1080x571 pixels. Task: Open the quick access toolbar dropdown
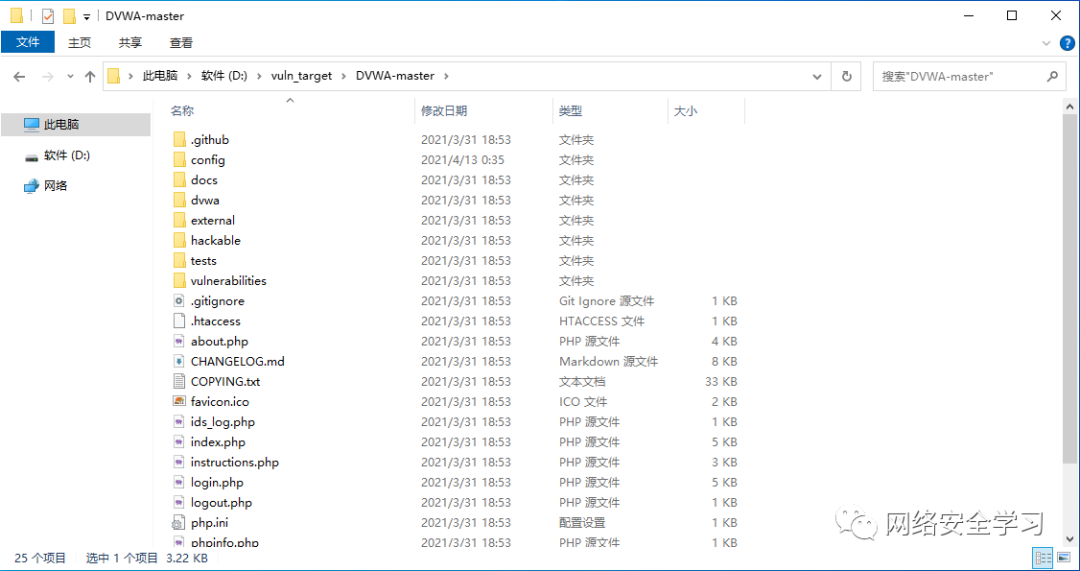[x=87, y=17]
